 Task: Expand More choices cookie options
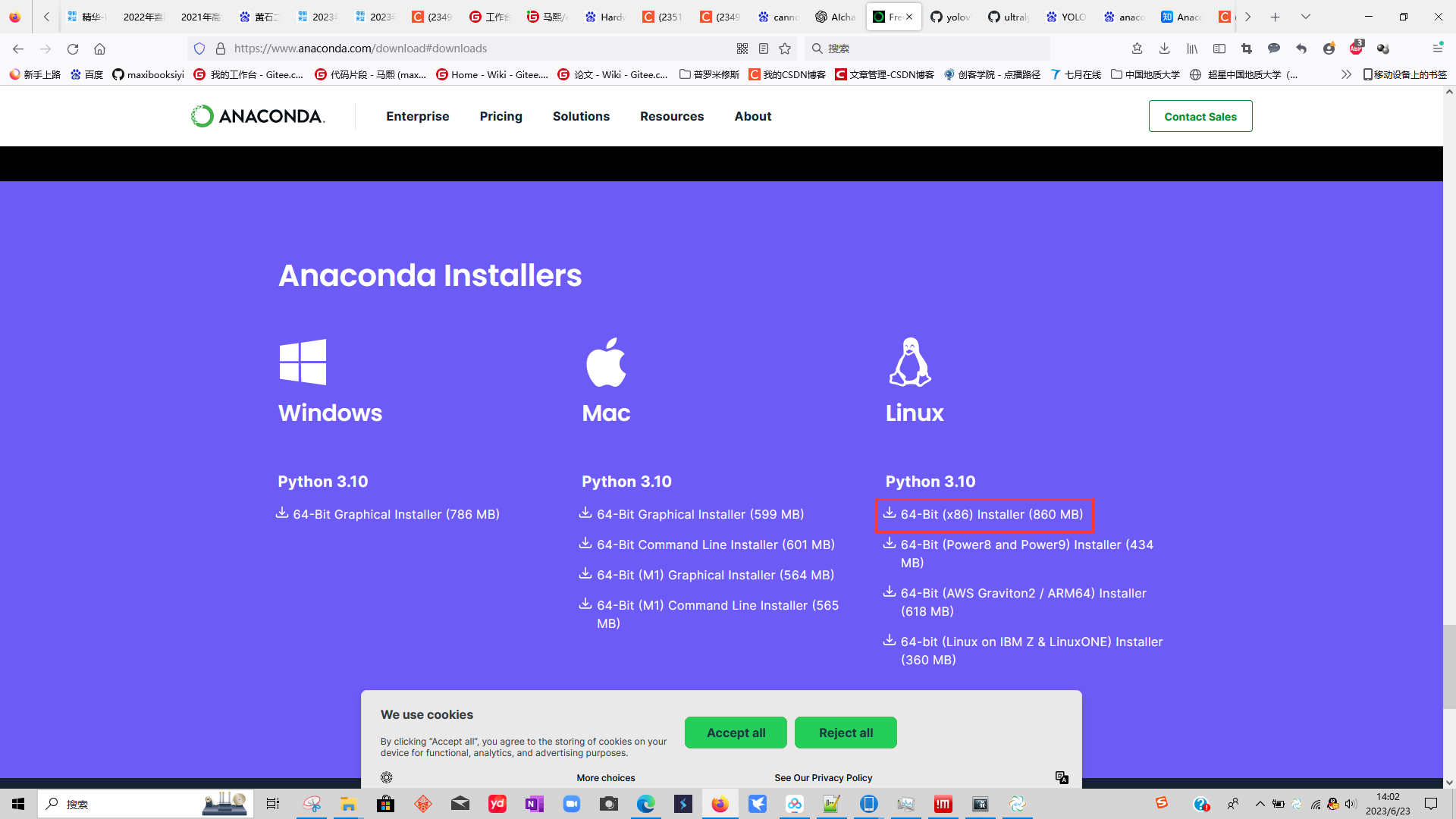(605, 777)
